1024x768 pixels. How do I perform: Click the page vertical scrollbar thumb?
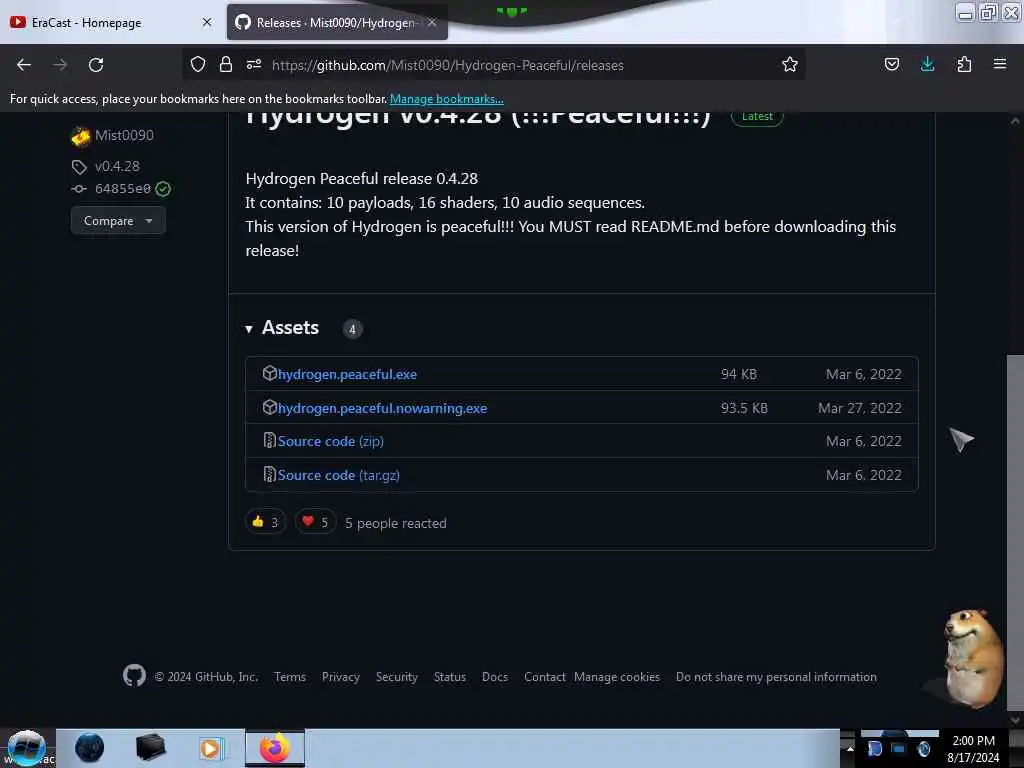coord(1015,532)
